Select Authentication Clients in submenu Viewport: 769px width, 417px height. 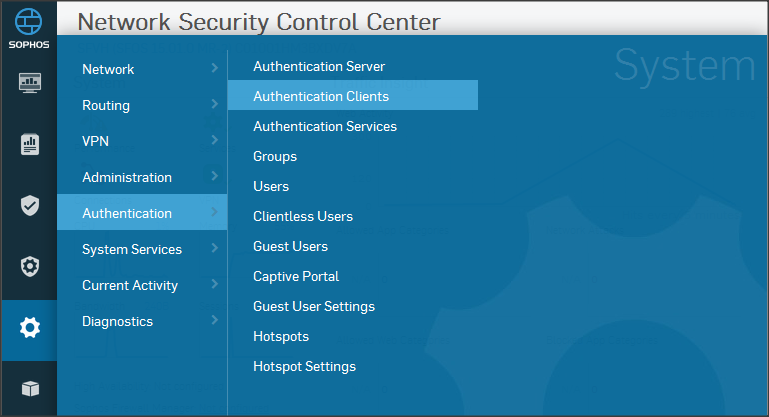321,96
